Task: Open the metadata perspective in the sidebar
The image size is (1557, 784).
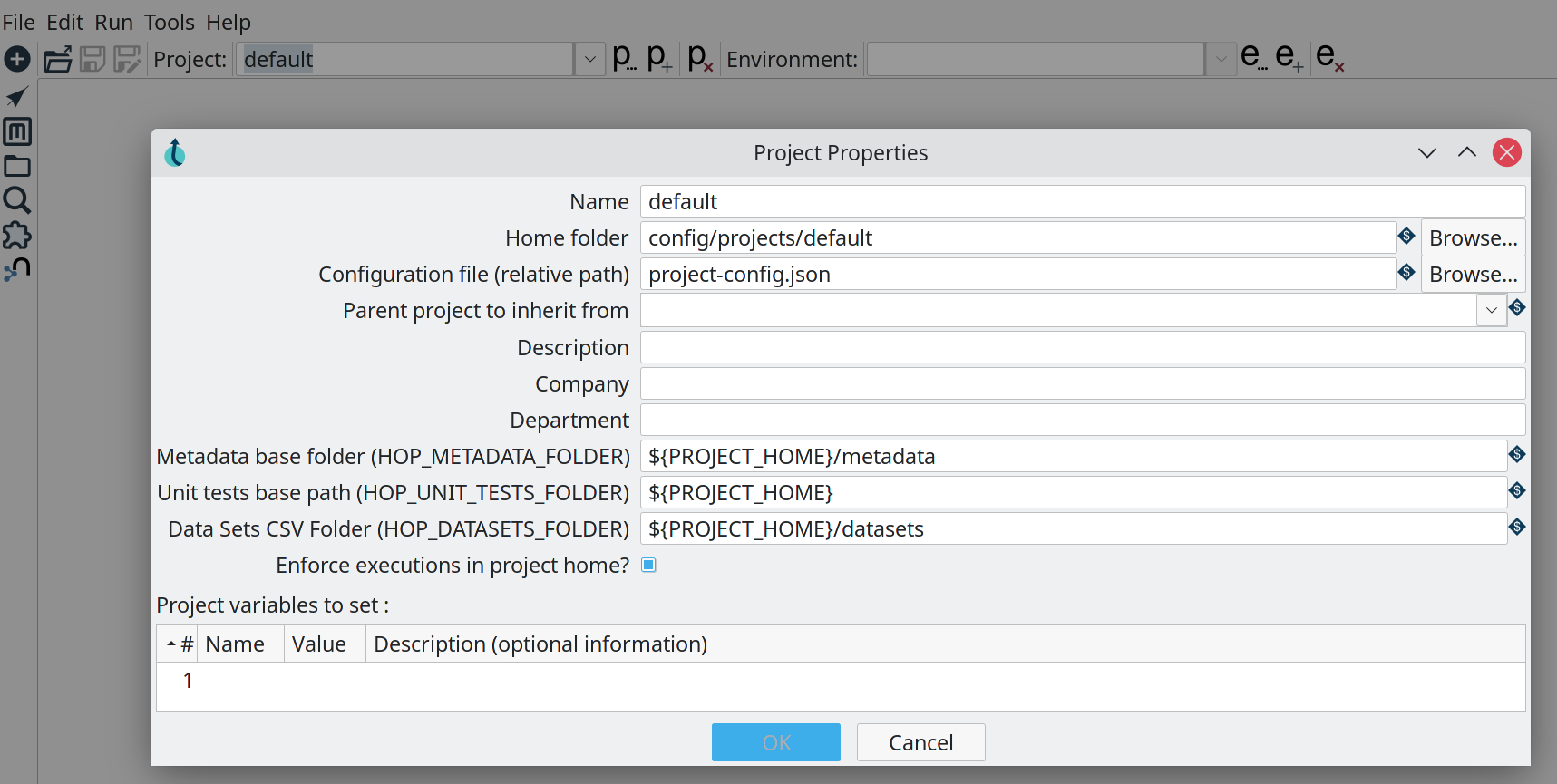Action: point(17,131)
